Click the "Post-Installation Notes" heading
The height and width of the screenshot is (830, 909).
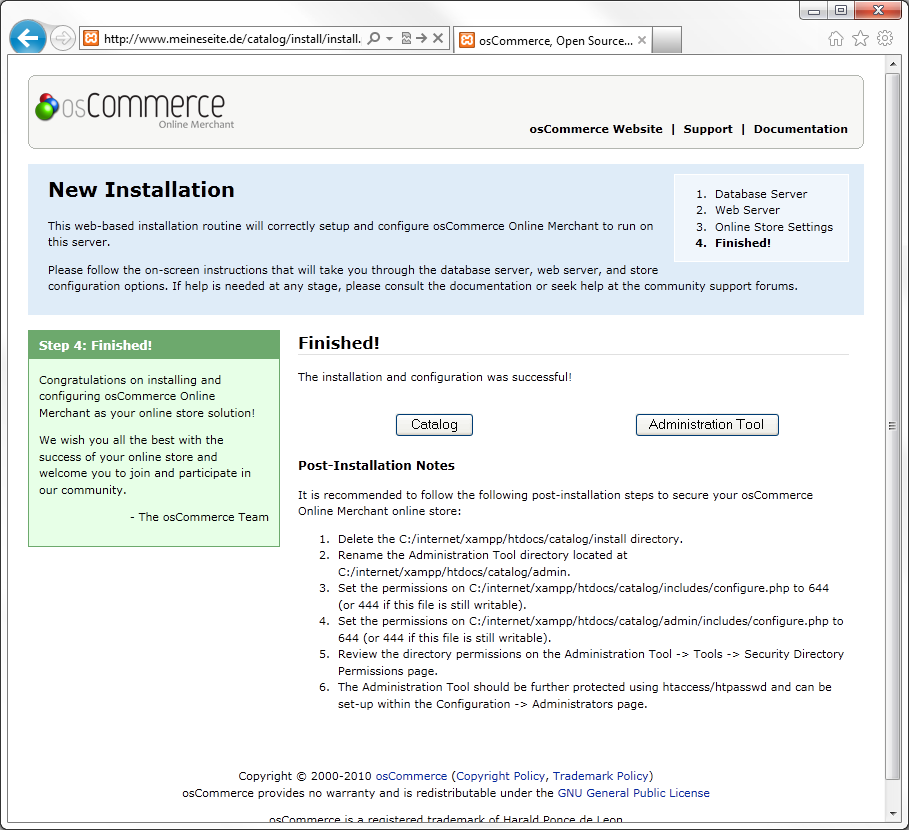pyautogui.click(x=376, y=465)
